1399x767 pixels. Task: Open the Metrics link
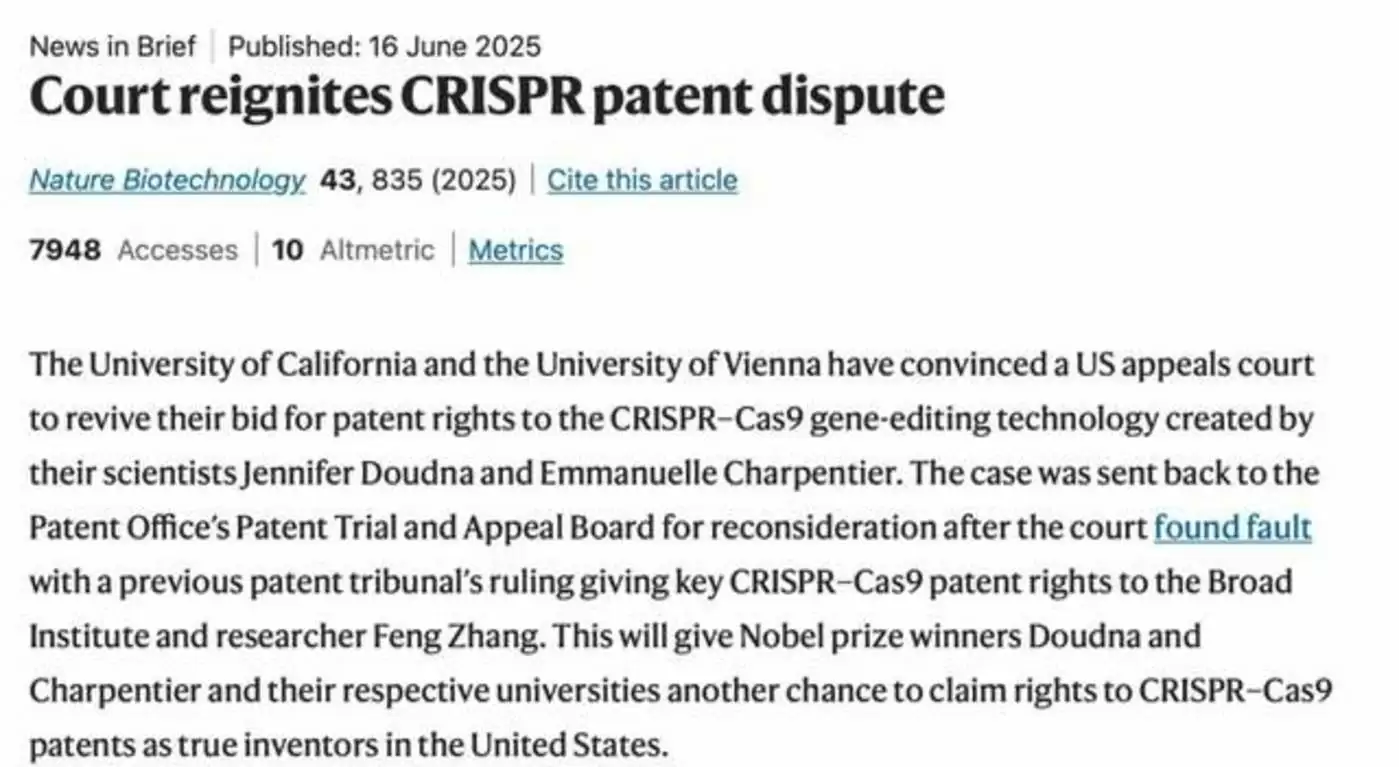515,250
